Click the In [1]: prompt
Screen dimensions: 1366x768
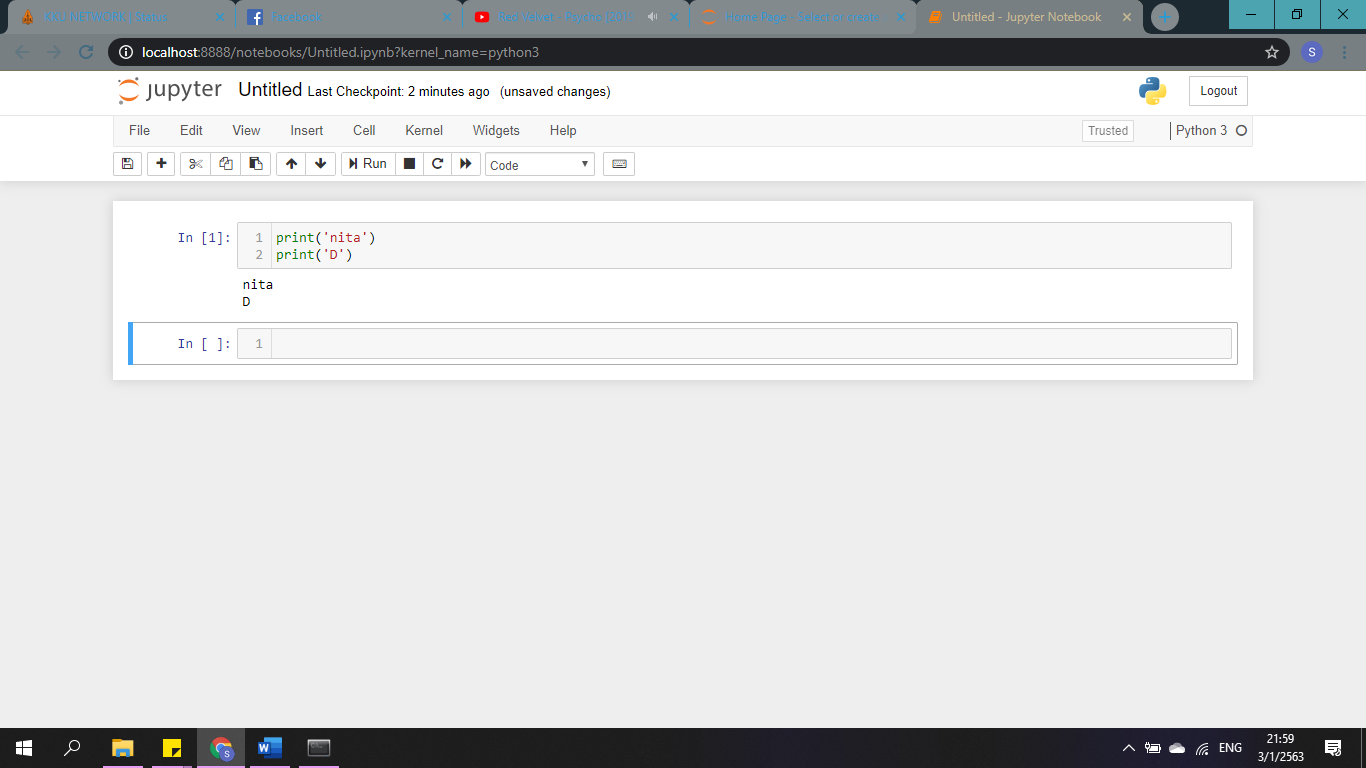click(204, 238)
